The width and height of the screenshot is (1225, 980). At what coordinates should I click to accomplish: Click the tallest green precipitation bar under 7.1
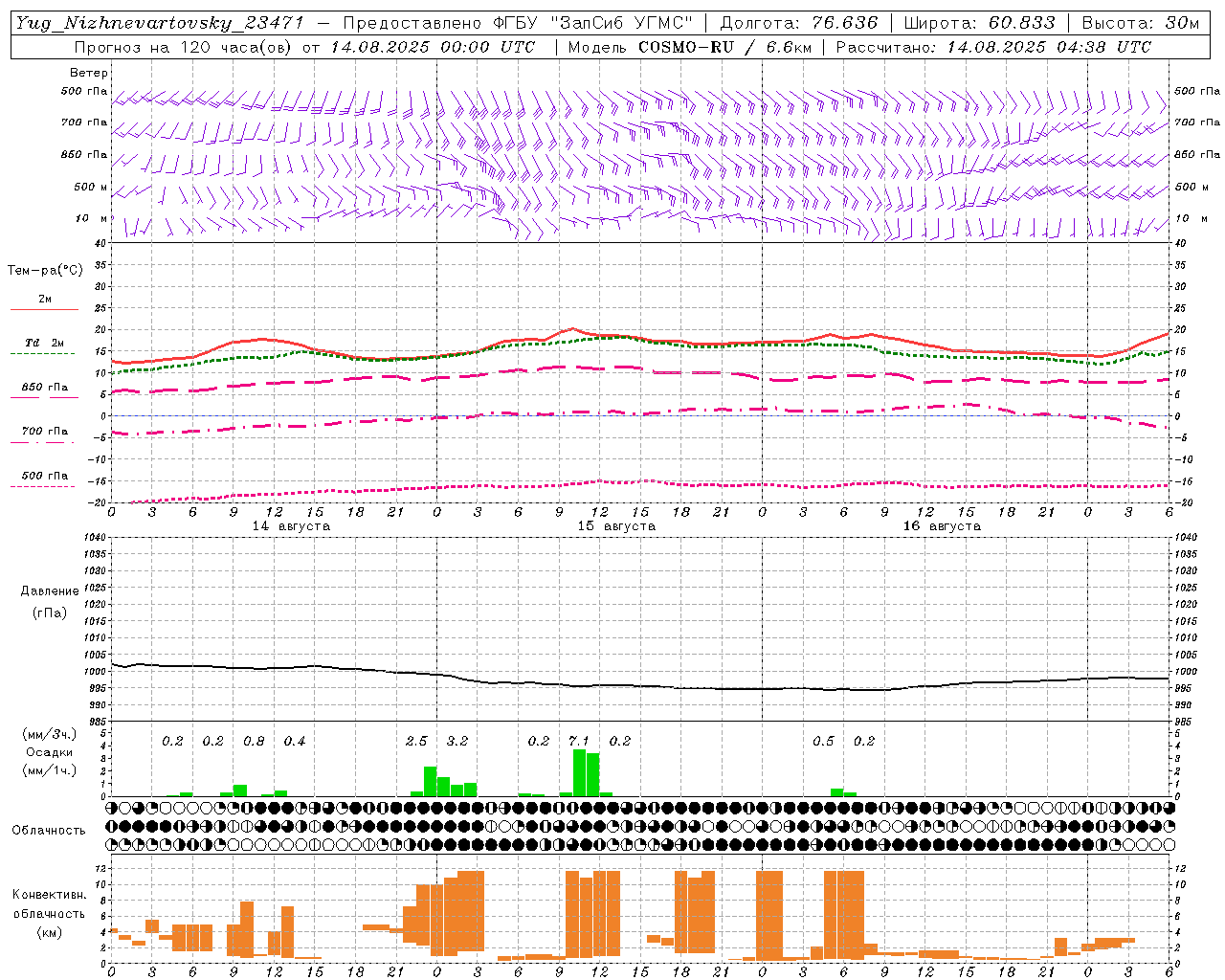(579, 772)
